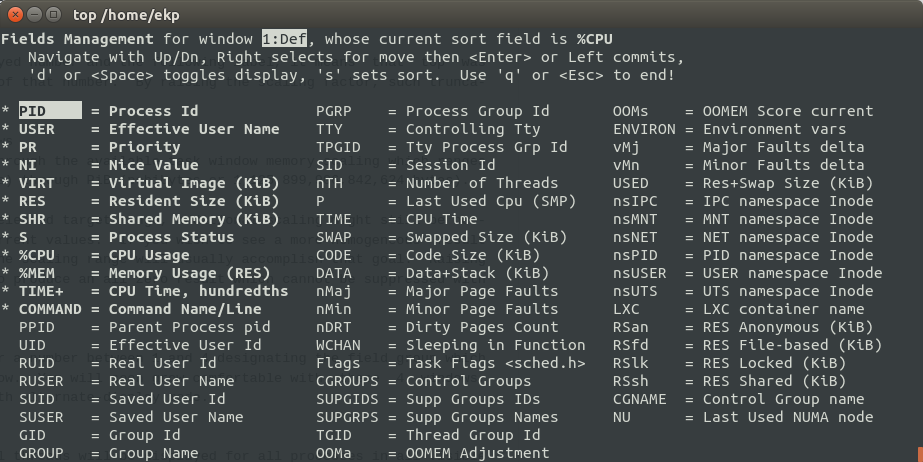Maximize the top terminal window
923x462 pixels.
point(53,14)
